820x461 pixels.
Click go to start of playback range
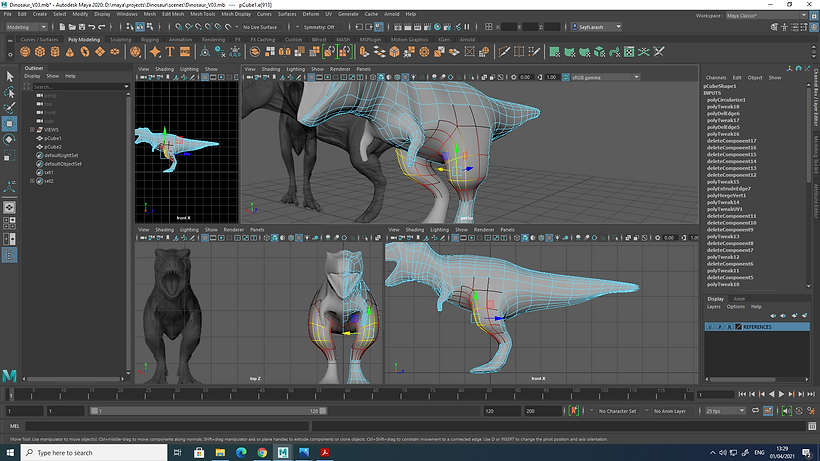(x=743, y=394)
